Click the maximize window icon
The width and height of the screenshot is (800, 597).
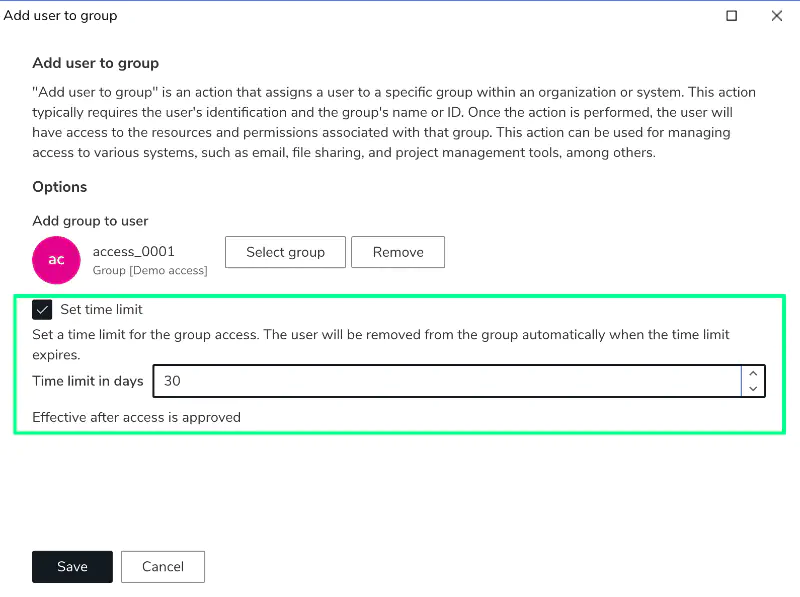pyautogui.click(x=730, y=16)
